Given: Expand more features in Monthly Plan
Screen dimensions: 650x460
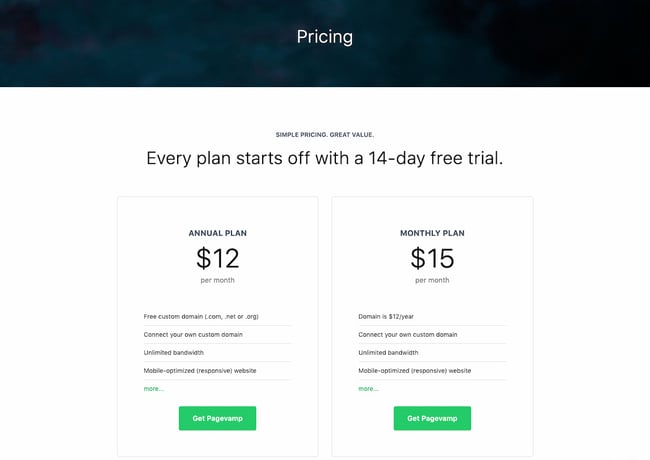Looking at the screenshot, I should [368, 388].
